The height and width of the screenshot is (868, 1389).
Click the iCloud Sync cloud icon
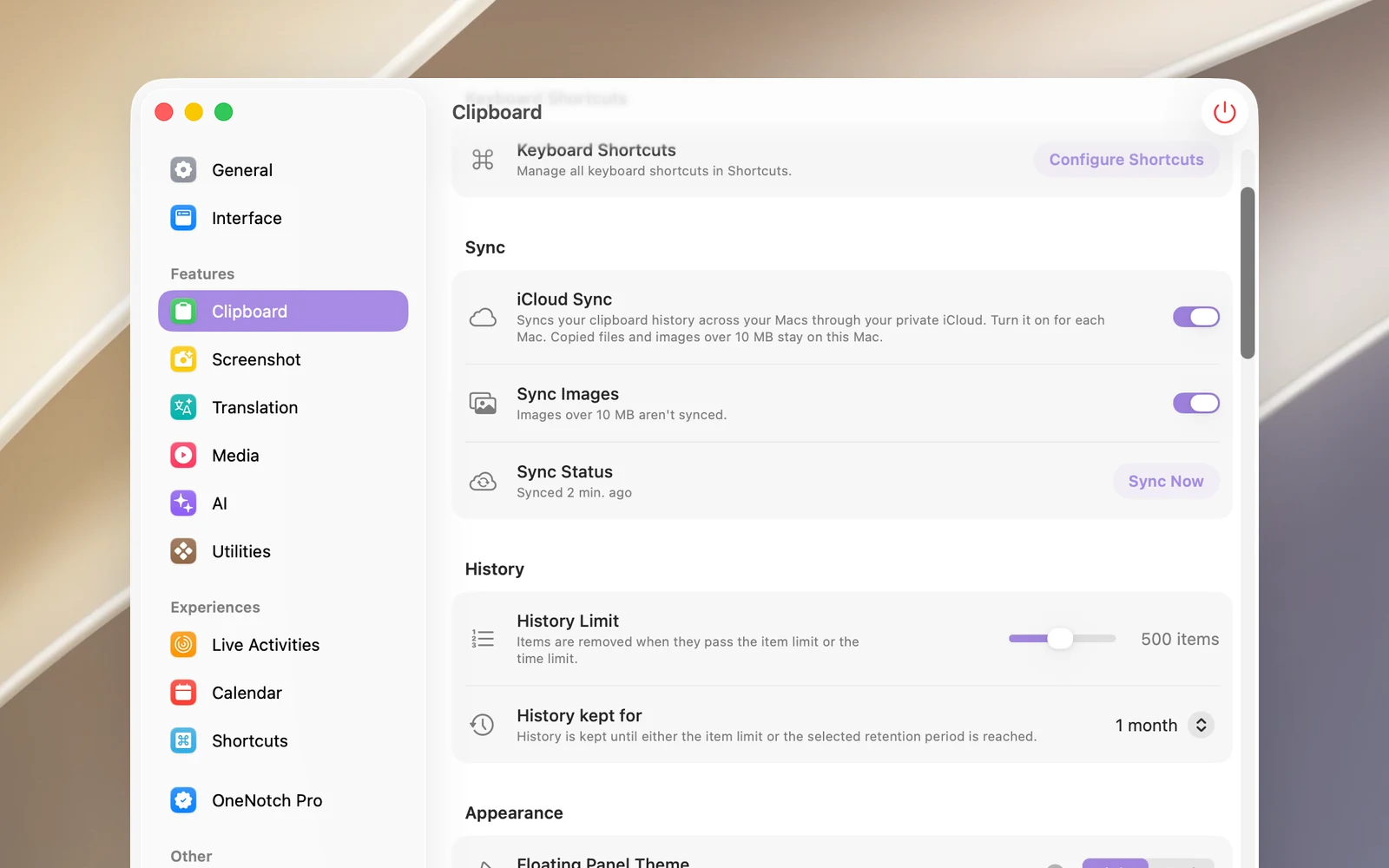[483, 318]
